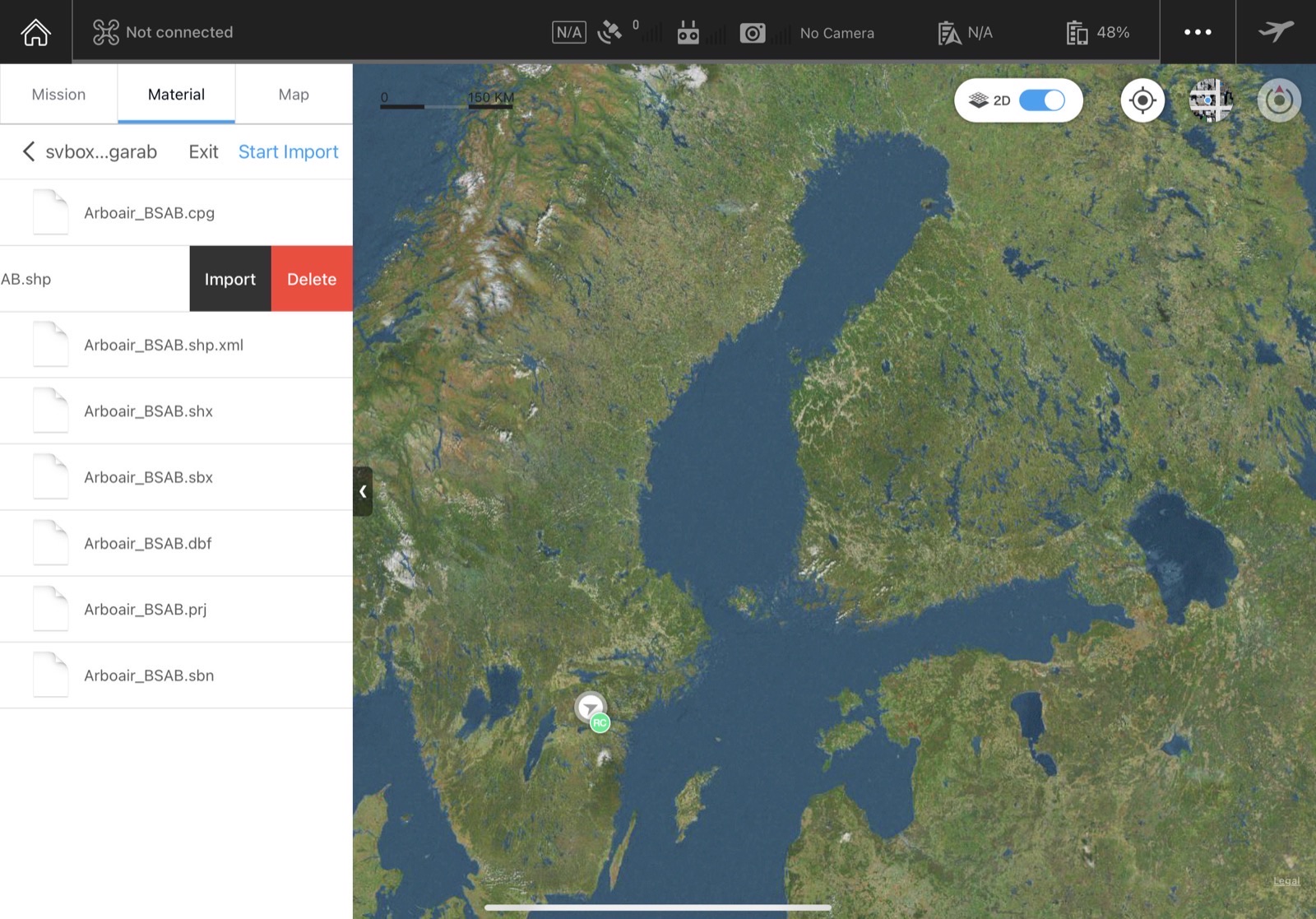Toggle the 2D map view switch

click(1041, 100)
